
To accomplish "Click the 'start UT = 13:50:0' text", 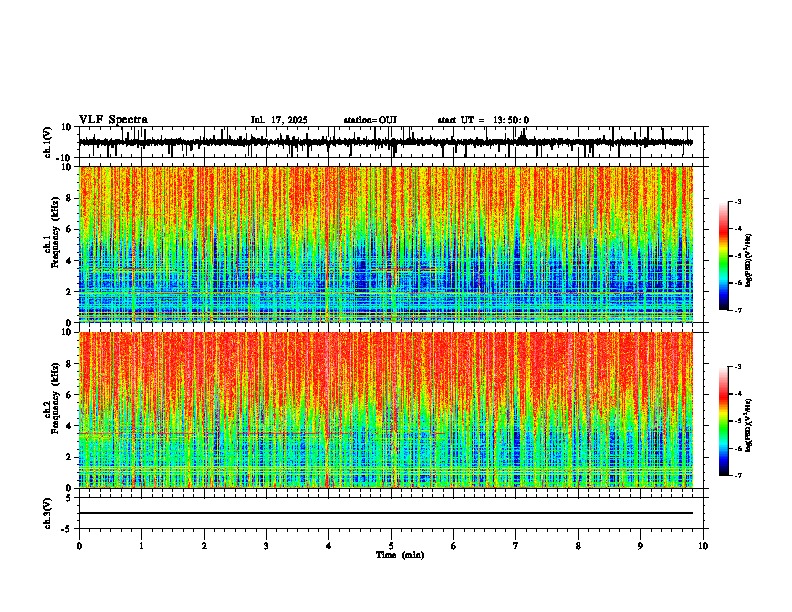I will [483, 120].
